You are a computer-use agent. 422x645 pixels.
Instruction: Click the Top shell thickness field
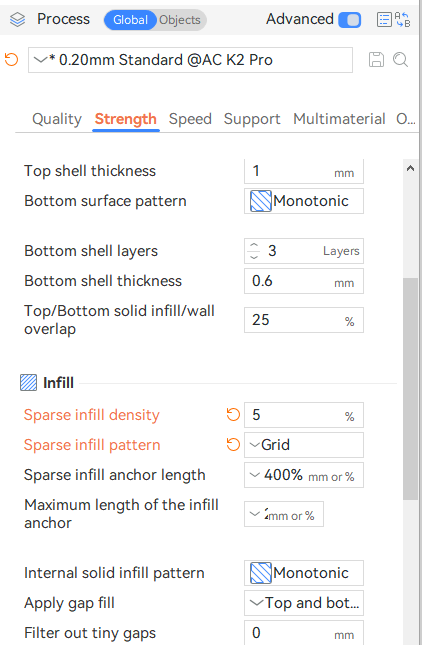(x=304, y=171)
